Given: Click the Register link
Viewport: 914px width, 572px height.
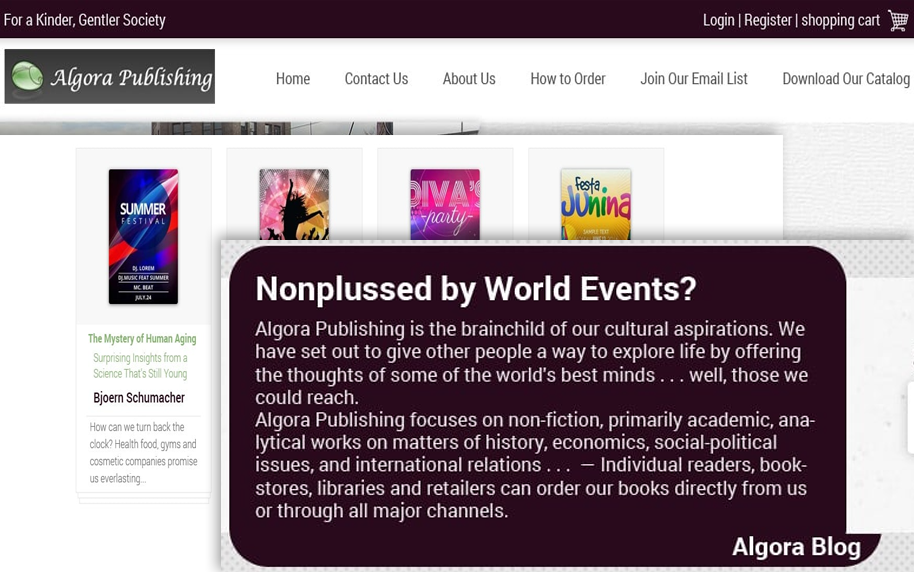Looking at the screenshot, I should coord(767,20).
